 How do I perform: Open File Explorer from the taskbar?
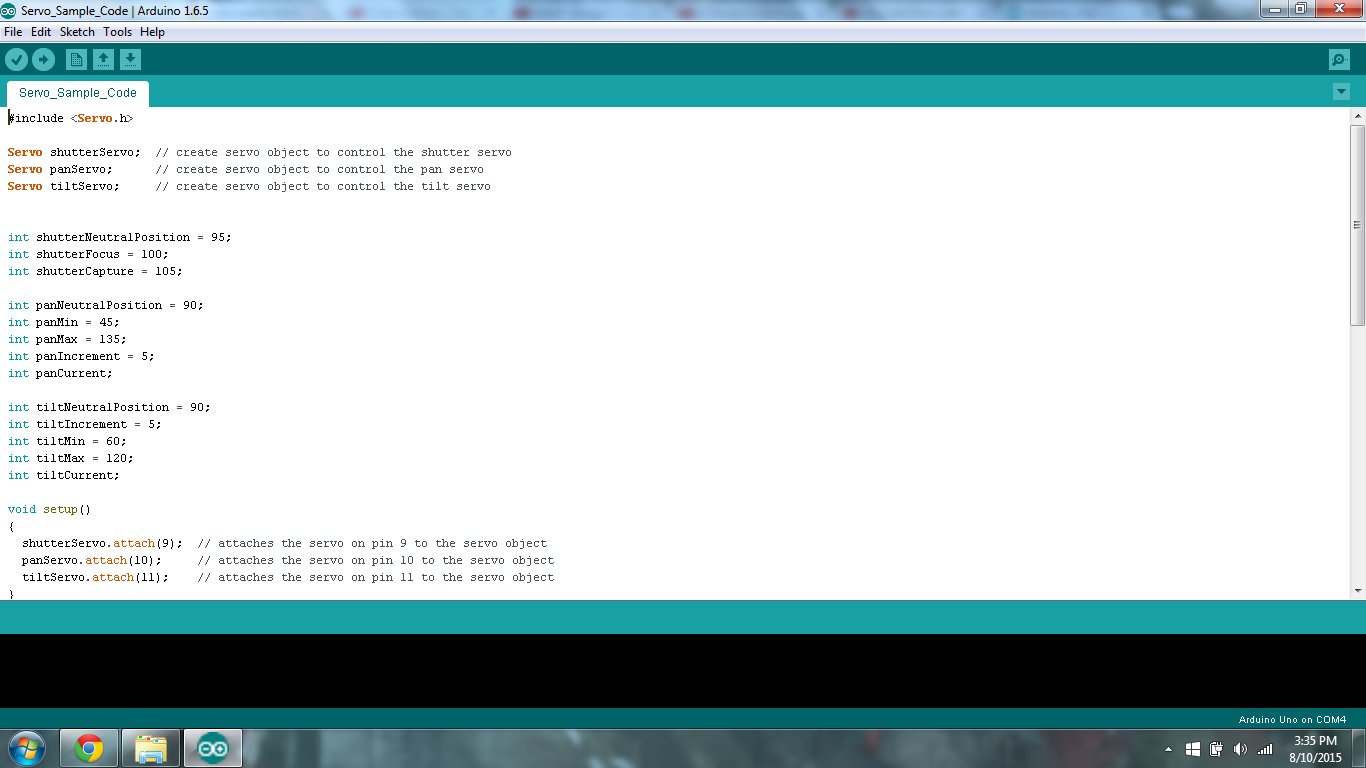[151, 748]
